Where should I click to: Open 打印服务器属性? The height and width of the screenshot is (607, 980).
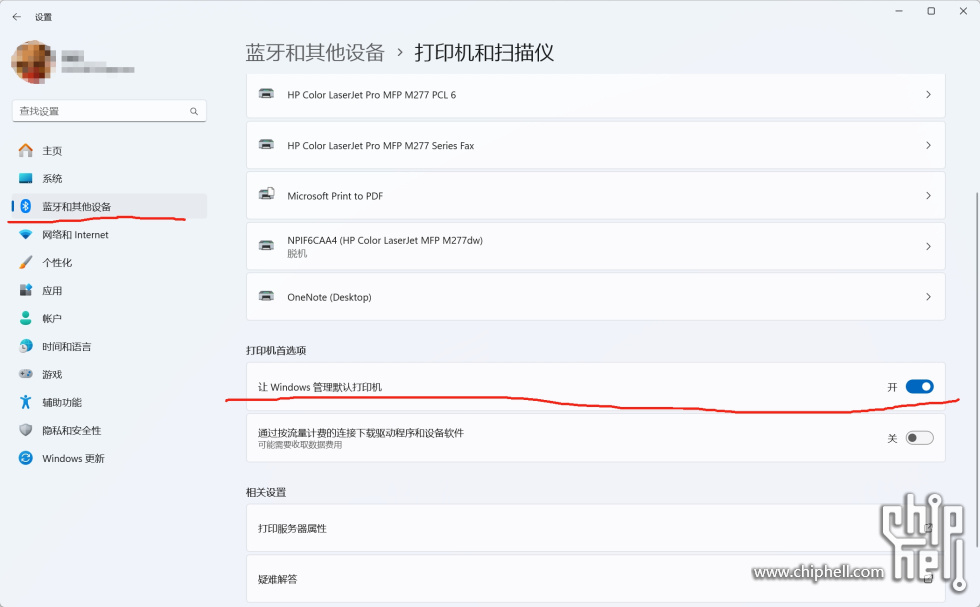tap(596, 528)
